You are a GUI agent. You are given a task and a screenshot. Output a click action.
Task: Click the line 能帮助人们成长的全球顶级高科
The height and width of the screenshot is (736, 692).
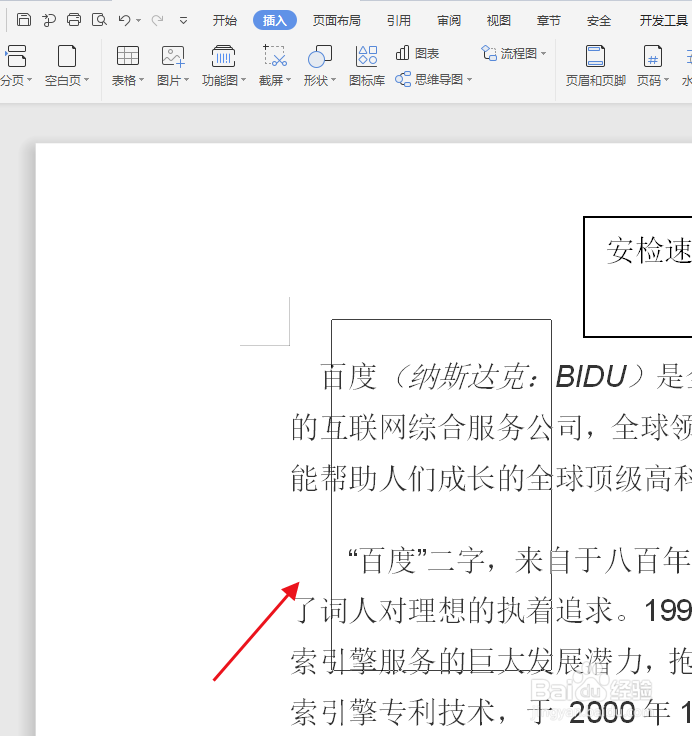(491, 478)
